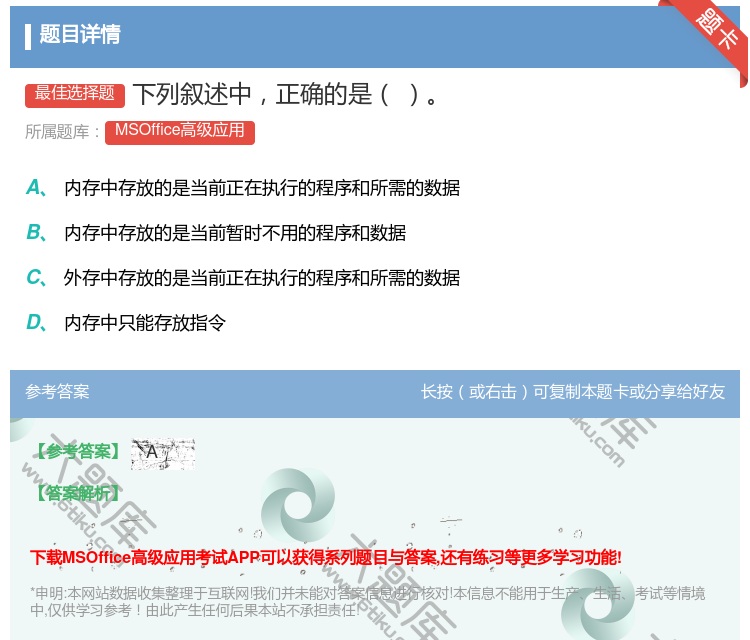Click the 【答案解析】 green label

coord(78,493)
